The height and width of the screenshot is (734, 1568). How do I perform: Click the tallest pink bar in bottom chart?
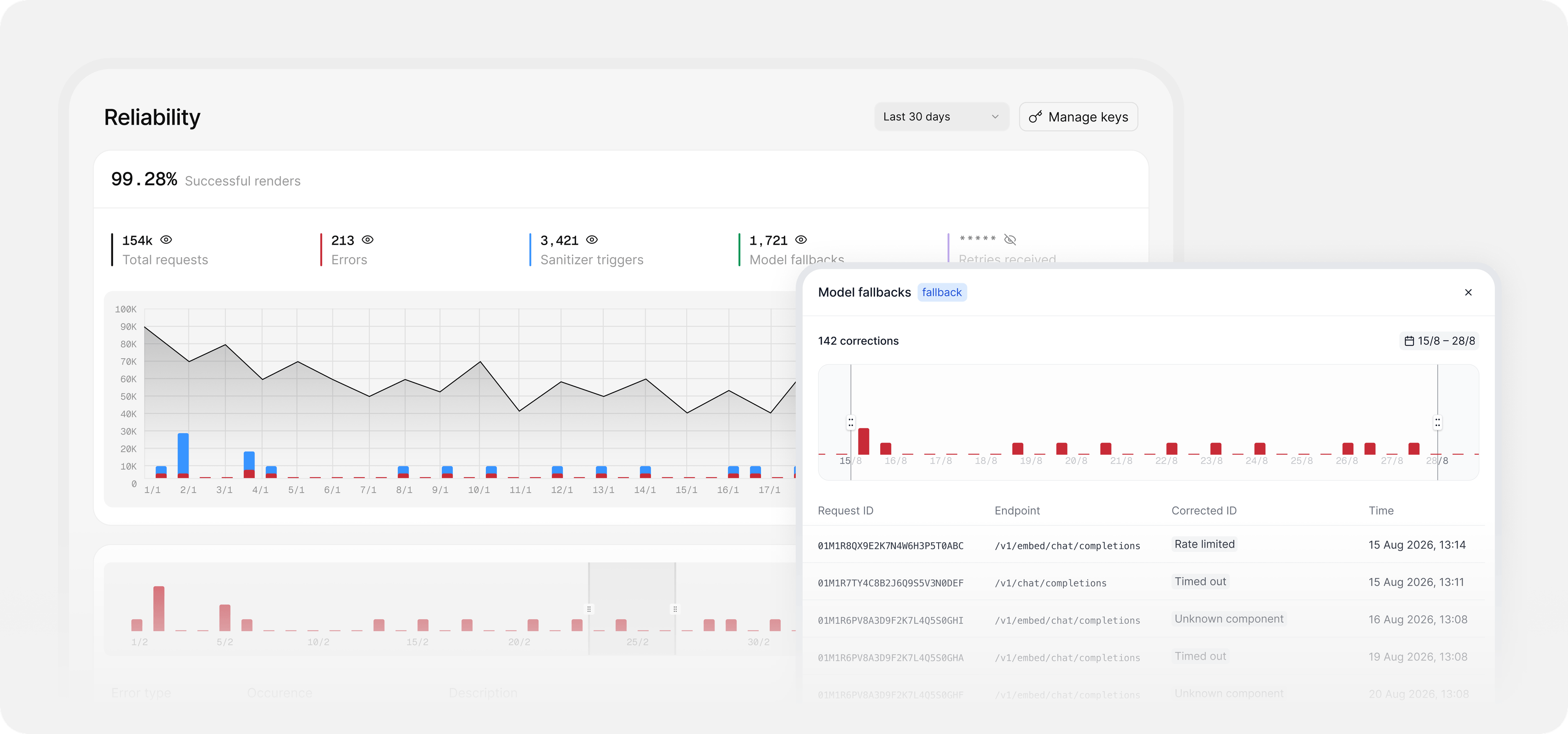click(159, 608)
